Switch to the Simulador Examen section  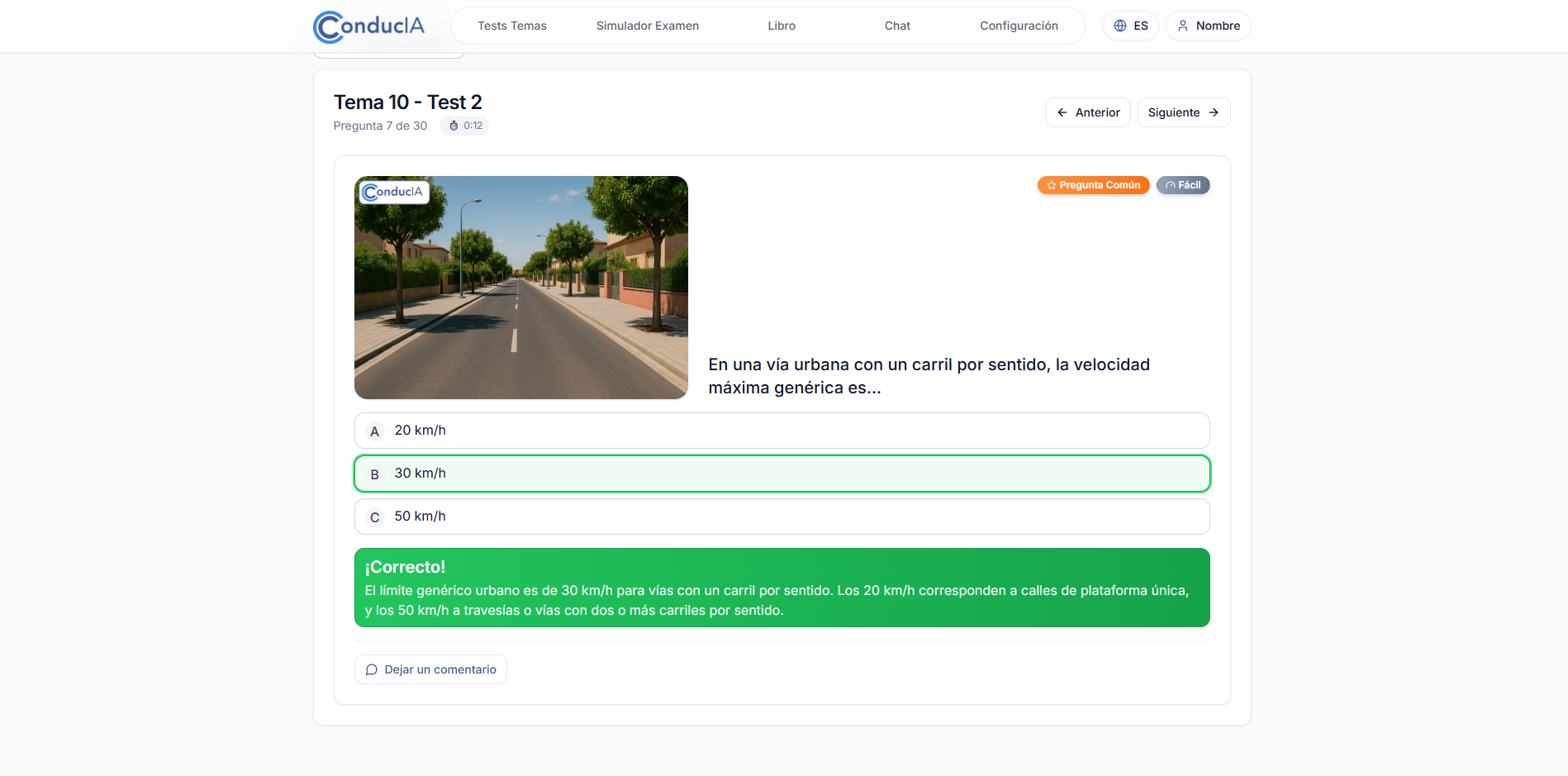coord(648,26)
